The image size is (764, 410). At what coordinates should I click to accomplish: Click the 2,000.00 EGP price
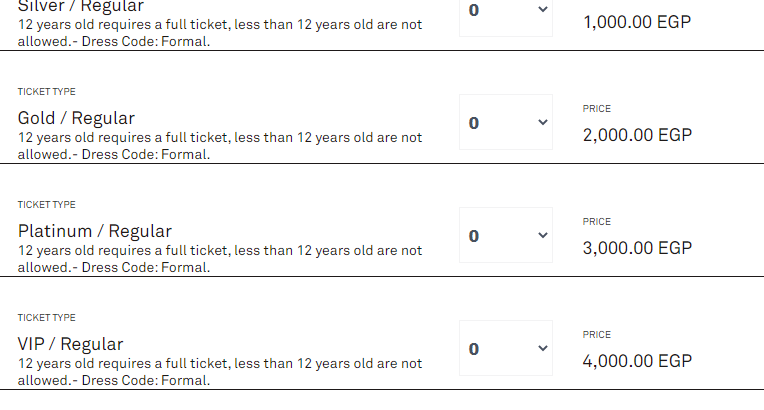coord(637,135)
